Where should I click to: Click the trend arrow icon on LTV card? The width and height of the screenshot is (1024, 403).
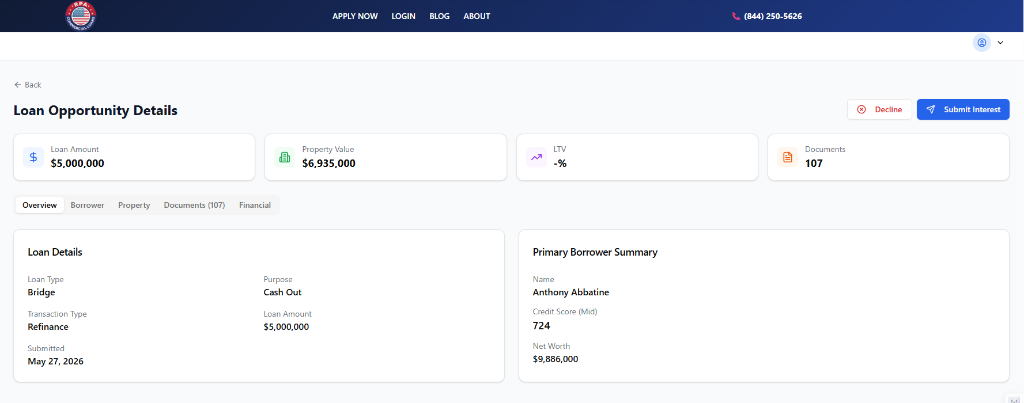[x=537, y=157]
